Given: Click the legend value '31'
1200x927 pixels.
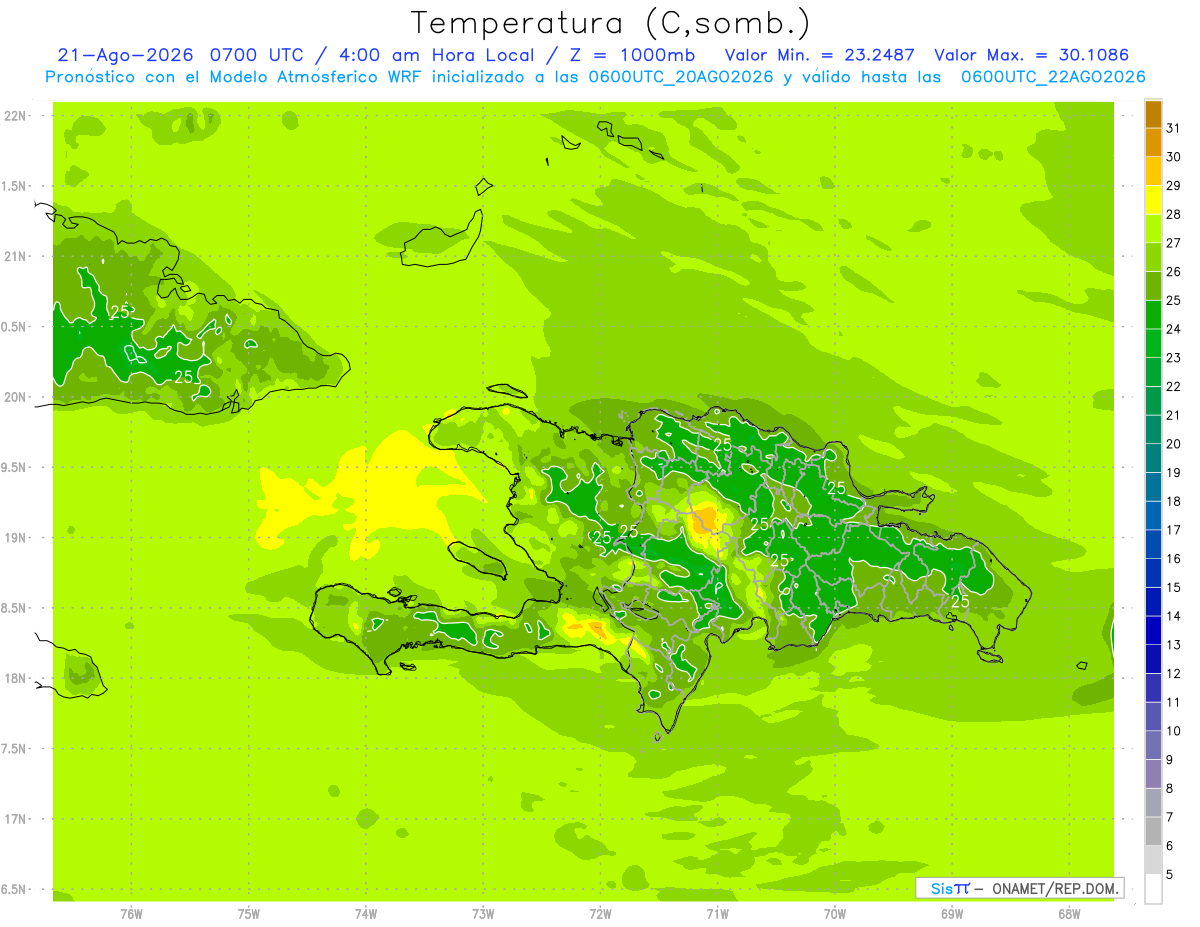Looking at the screenshot, I should [1174, 128].
